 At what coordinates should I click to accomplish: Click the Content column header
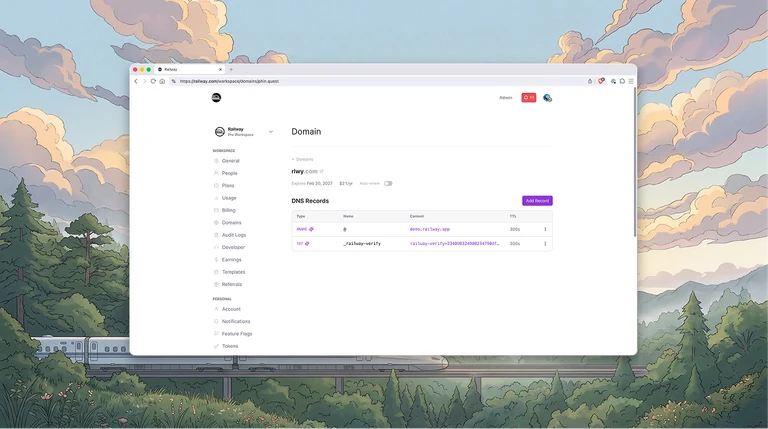tap(417, 216)
